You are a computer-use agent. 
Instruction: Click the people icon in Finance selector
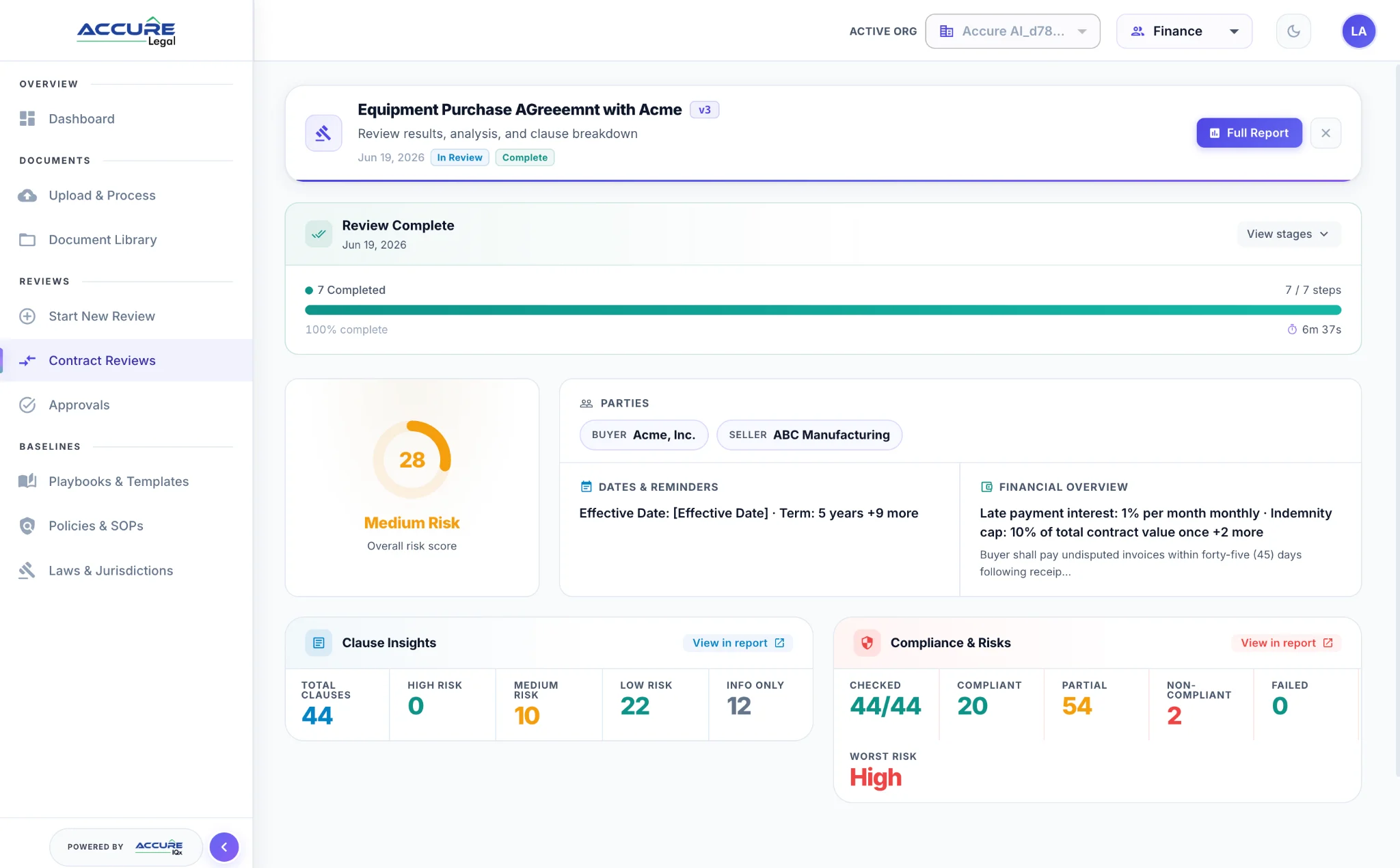1137,31
